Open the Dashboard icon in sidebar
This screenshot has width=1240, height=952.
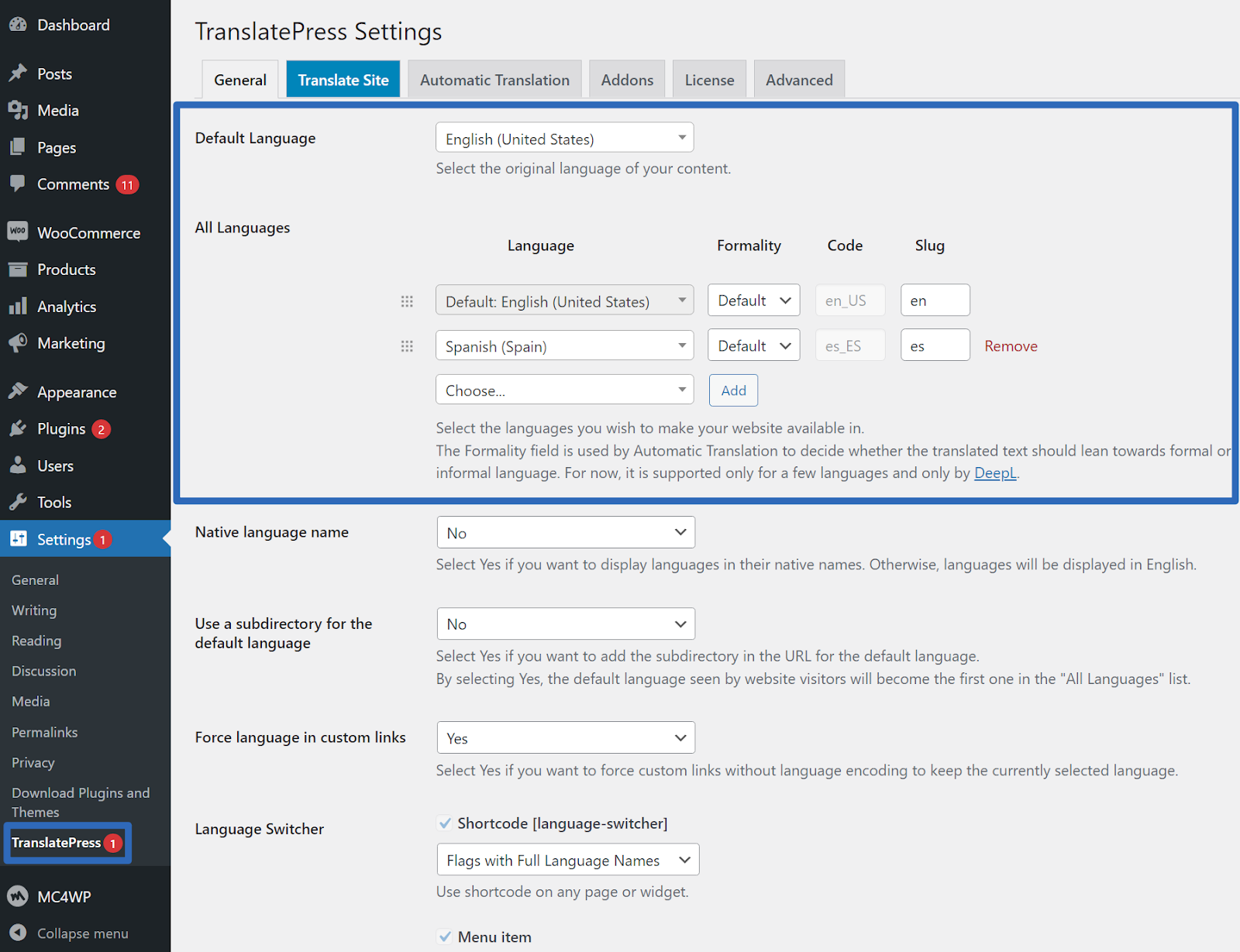[18, 25]
